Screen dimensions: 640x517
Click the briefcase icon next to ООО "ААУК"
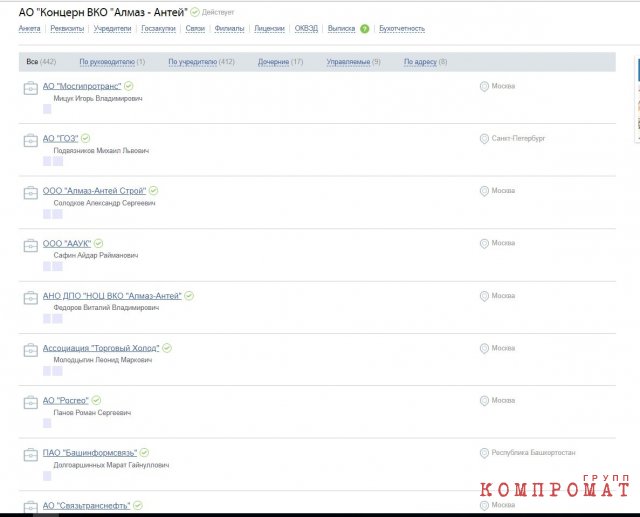point(31,245)
